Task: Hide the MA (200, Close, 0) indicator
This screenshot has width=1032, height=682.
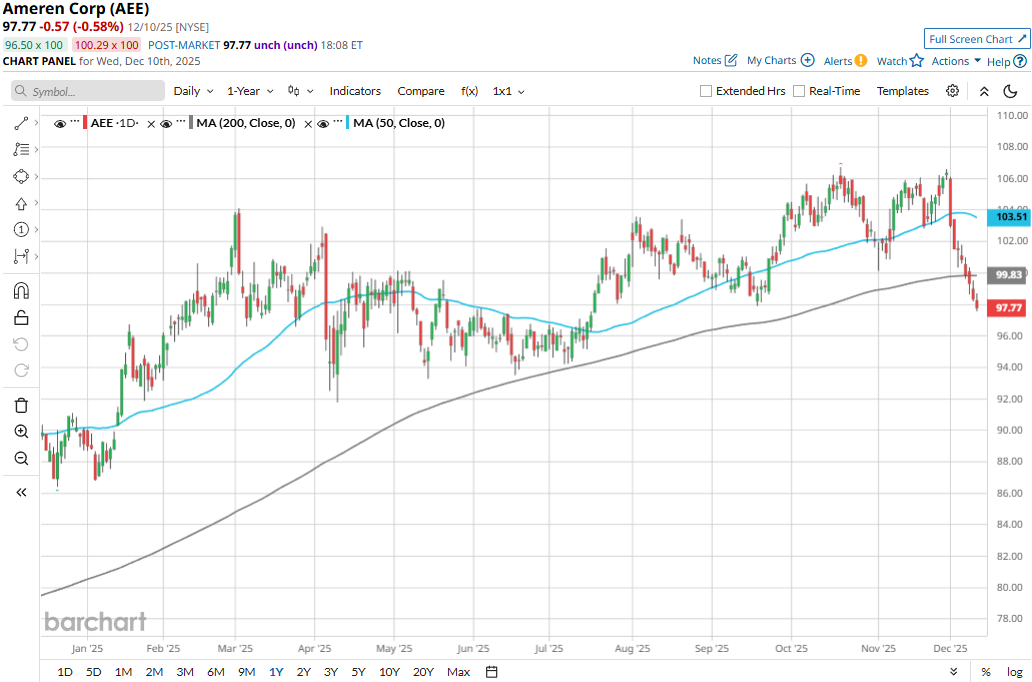Action: [x=167, y=123]
